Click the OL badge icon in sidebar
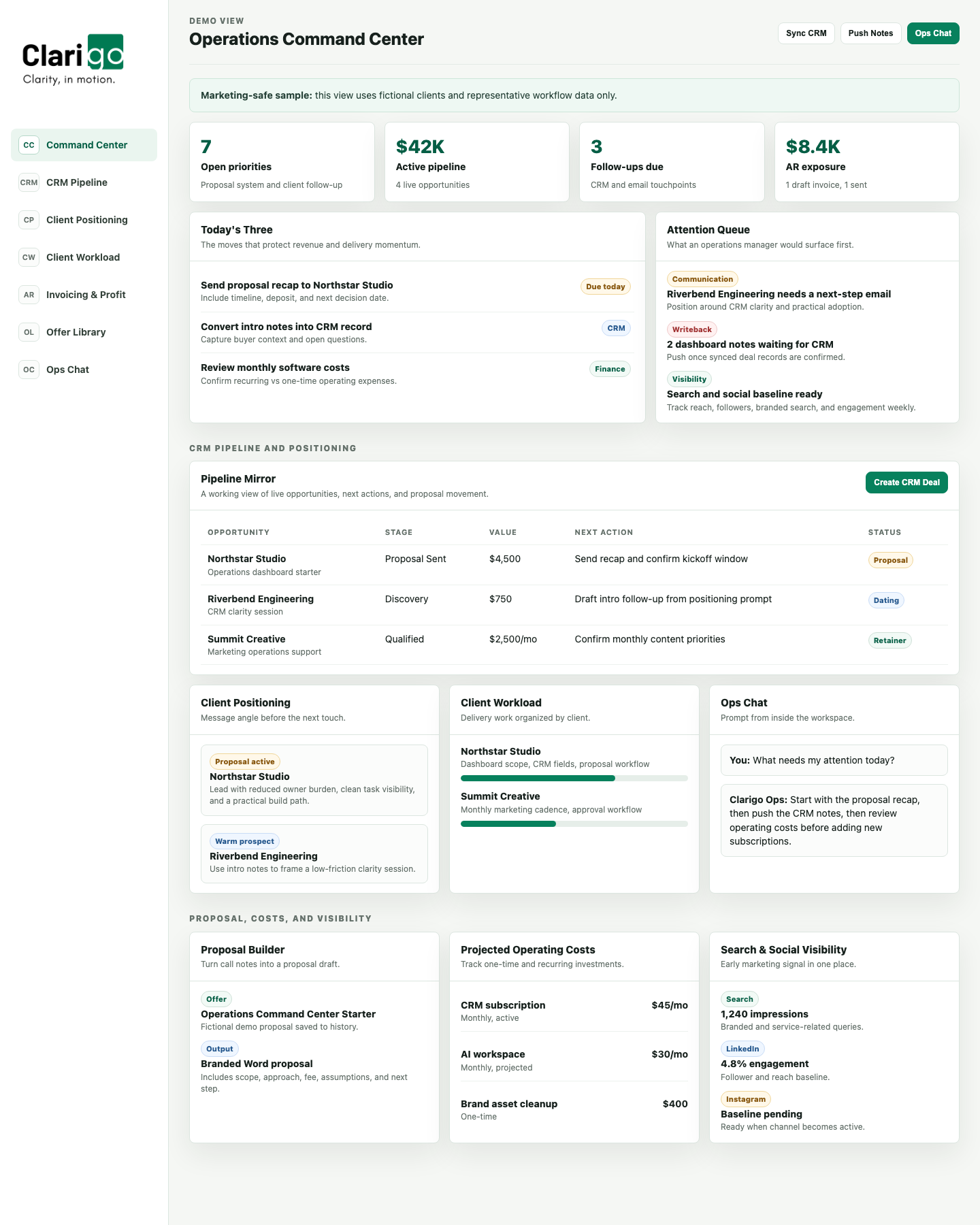 tap(29, 332)
